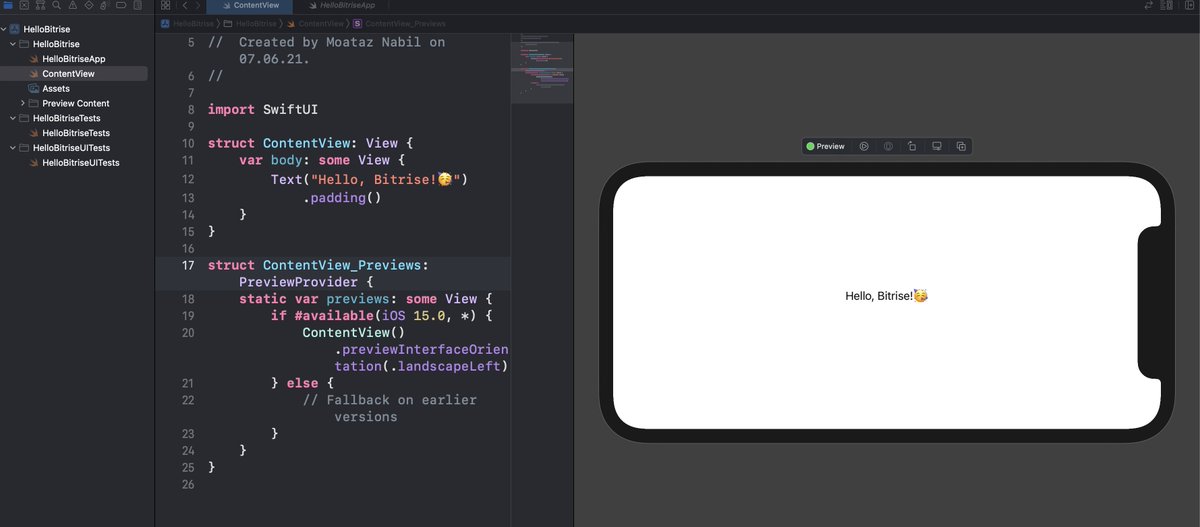Toggle code review arrows icon
1200x527 pixels.
click(x=1149, y=5)
